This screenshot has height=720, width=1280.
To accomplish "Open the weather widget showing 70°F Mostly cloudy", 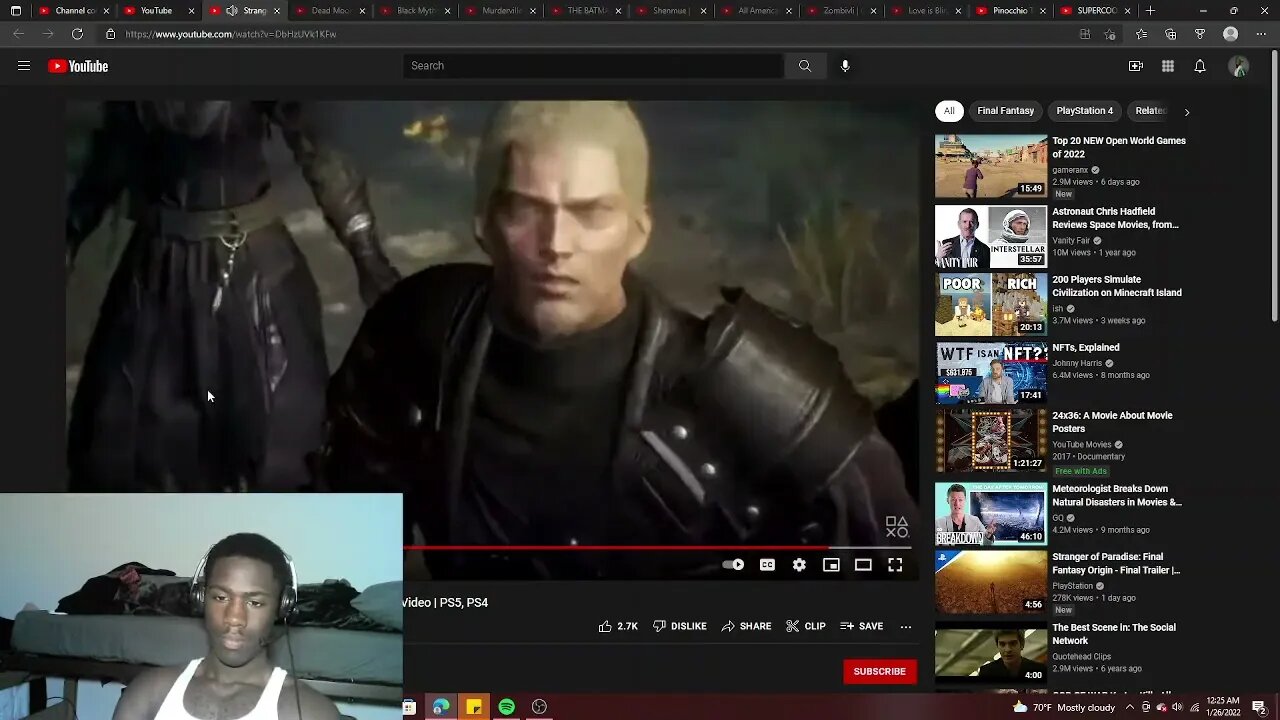I will coord(1064,707).
